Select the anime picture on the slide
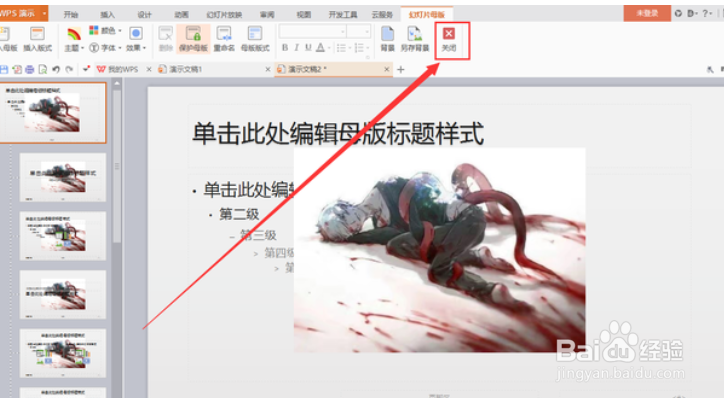This screenshot has height=398, width=724. 440,250
